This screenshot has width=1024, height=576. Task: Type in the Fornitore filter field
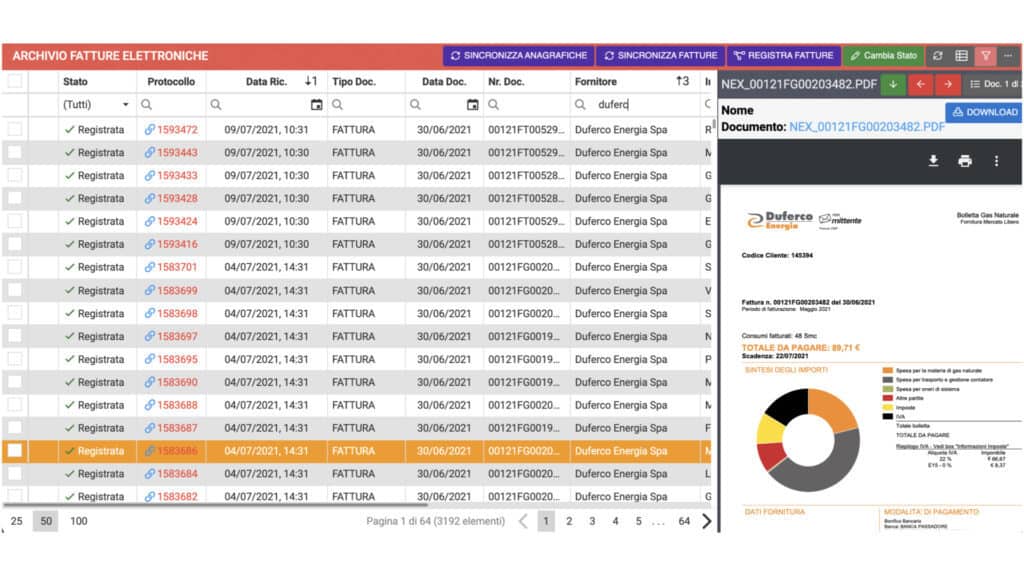pyautogui.click(x=640, y=104)
